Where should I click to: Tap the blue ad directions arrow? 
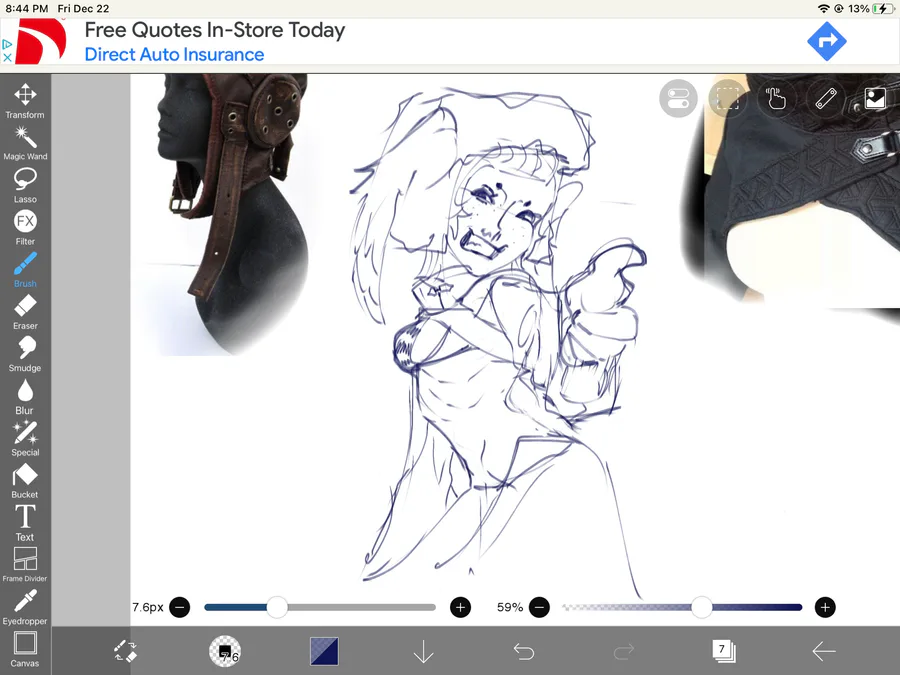click(827, 41)
